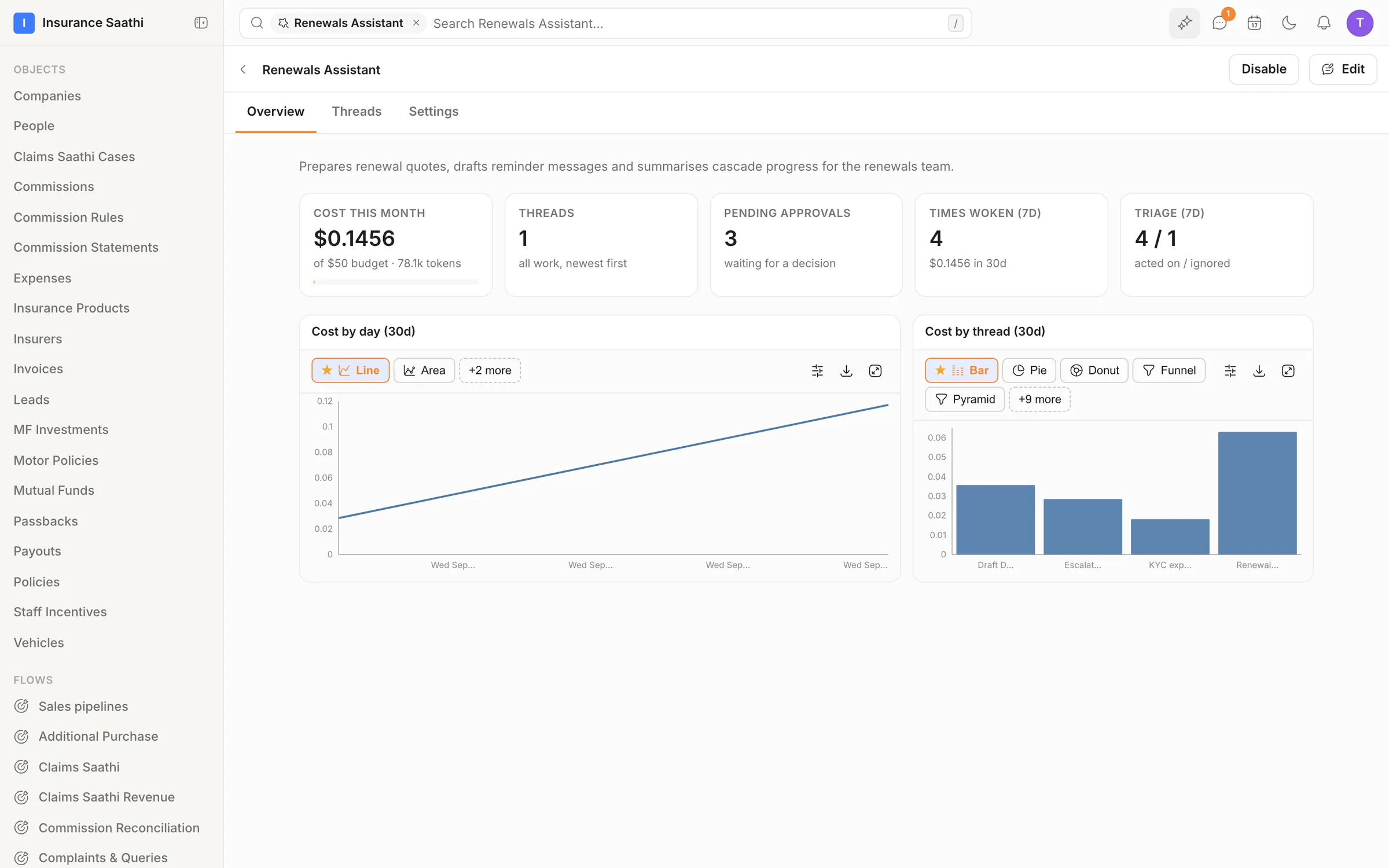Screen dimensions: 1389x868
Task: Toggle dark mode moon icon
Action: (x=1289, y=23)
